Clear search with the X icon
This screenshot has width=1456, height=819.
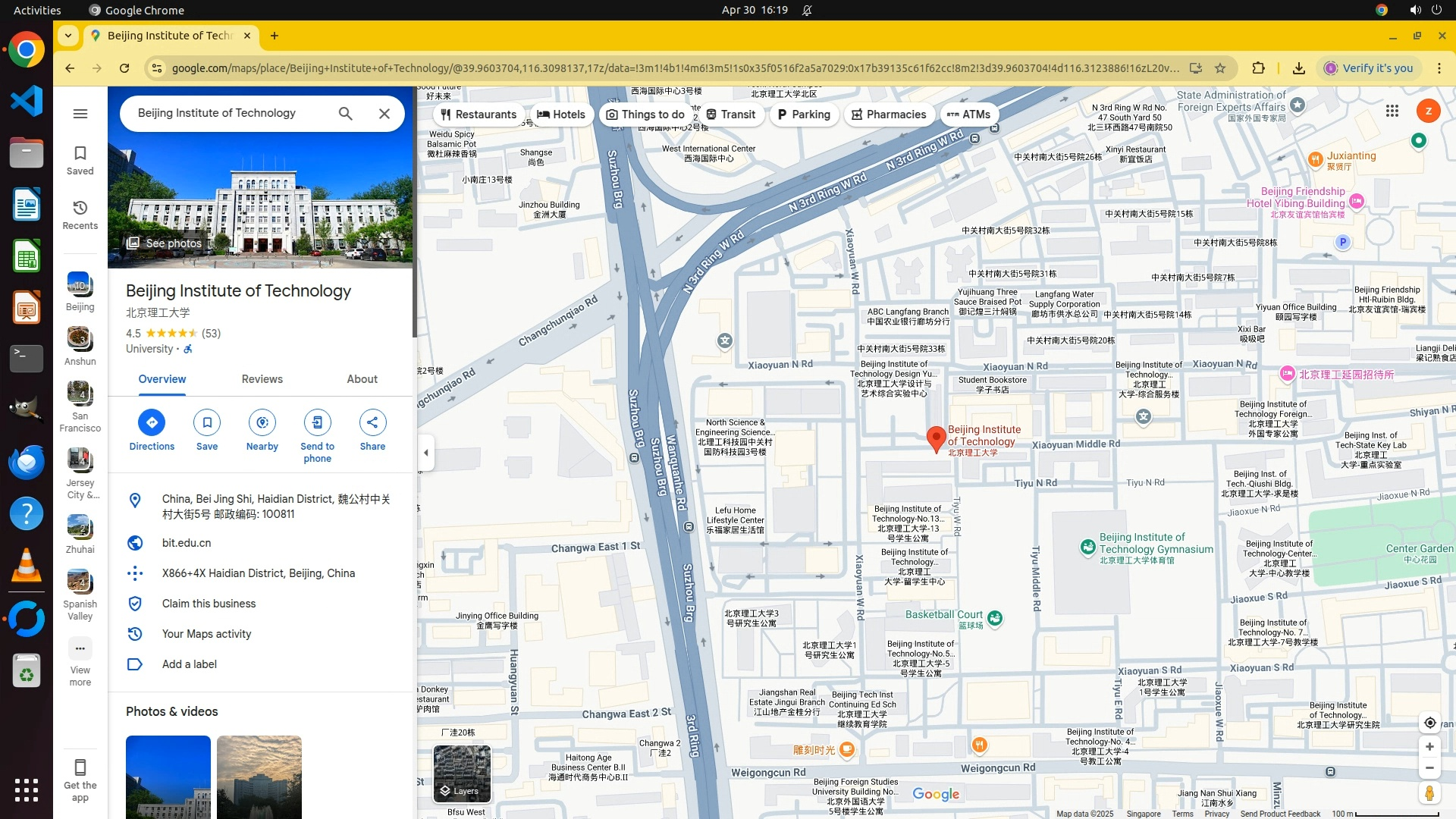pyautogui.click(x=384, y=114)
